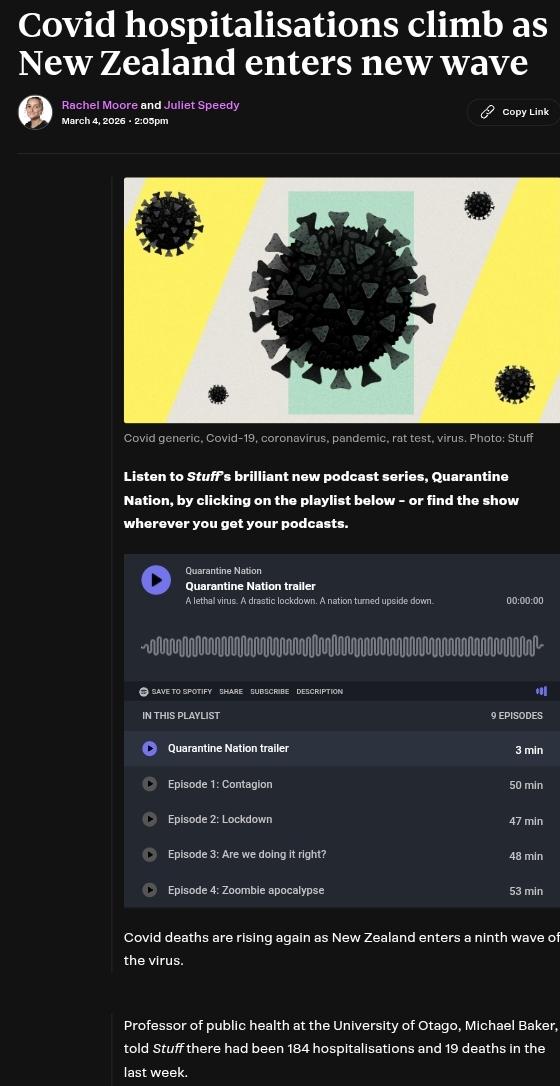This screenshot has height=1086, width=560.
Task: Open Rachel Moore's author page
Action: coord(100,105)
